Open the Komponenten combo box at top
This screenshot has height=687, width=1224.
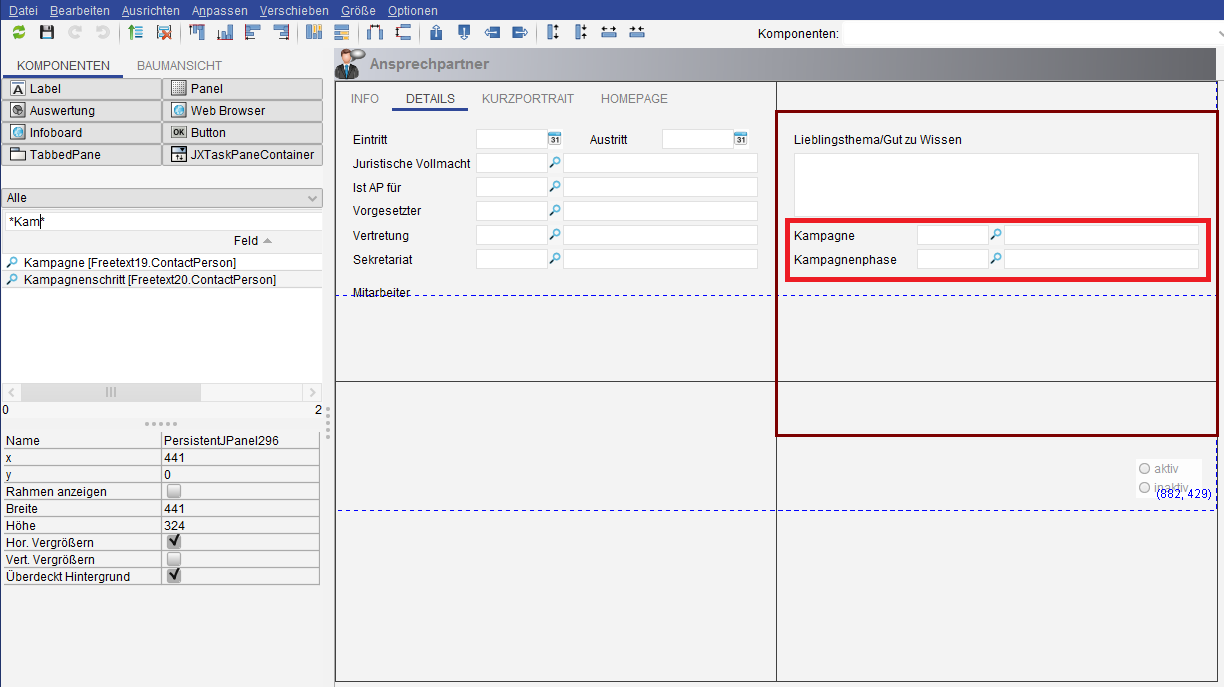1030,34
